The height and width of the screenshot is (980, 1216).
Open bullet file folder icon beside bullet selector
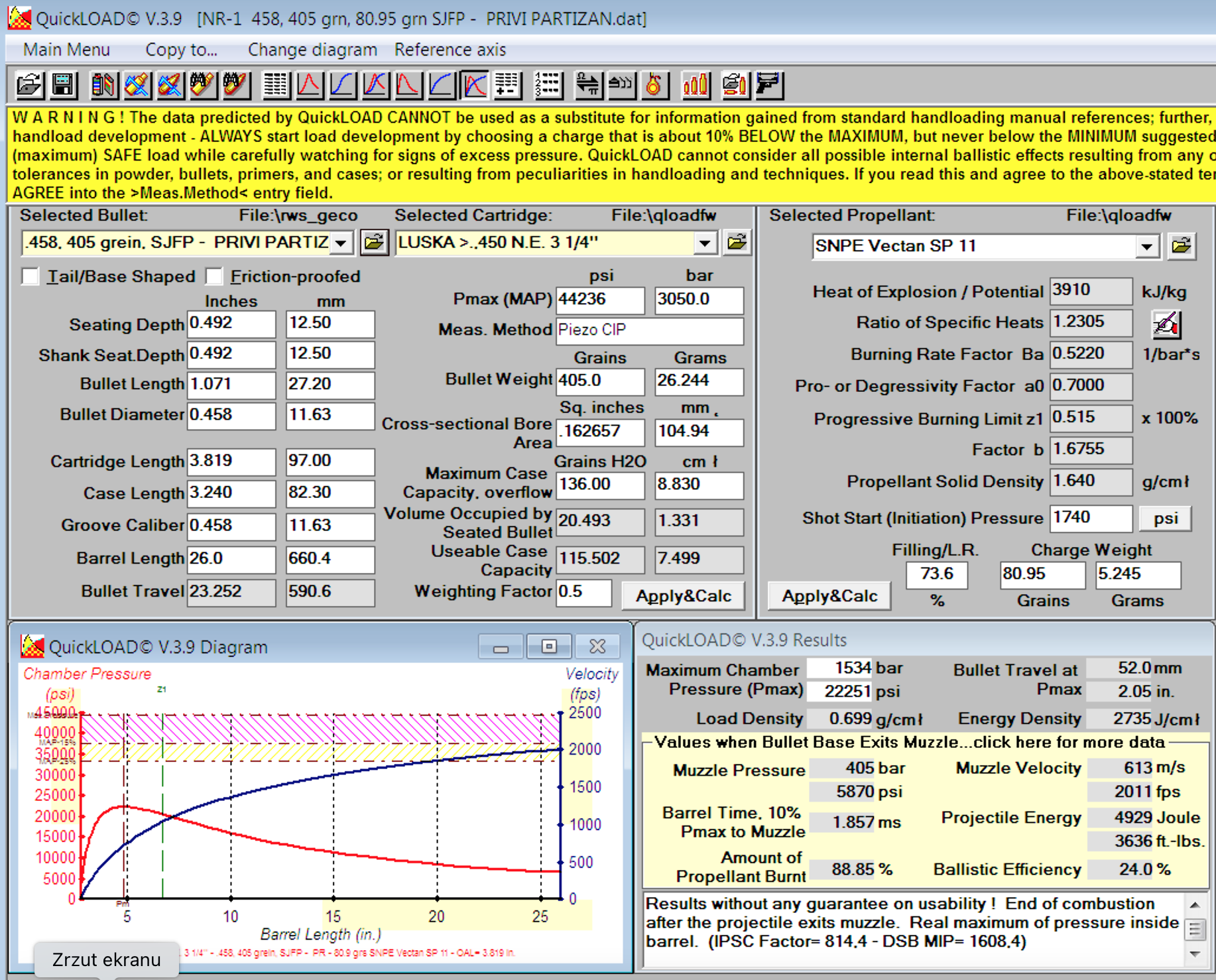(x=375, y=243)
